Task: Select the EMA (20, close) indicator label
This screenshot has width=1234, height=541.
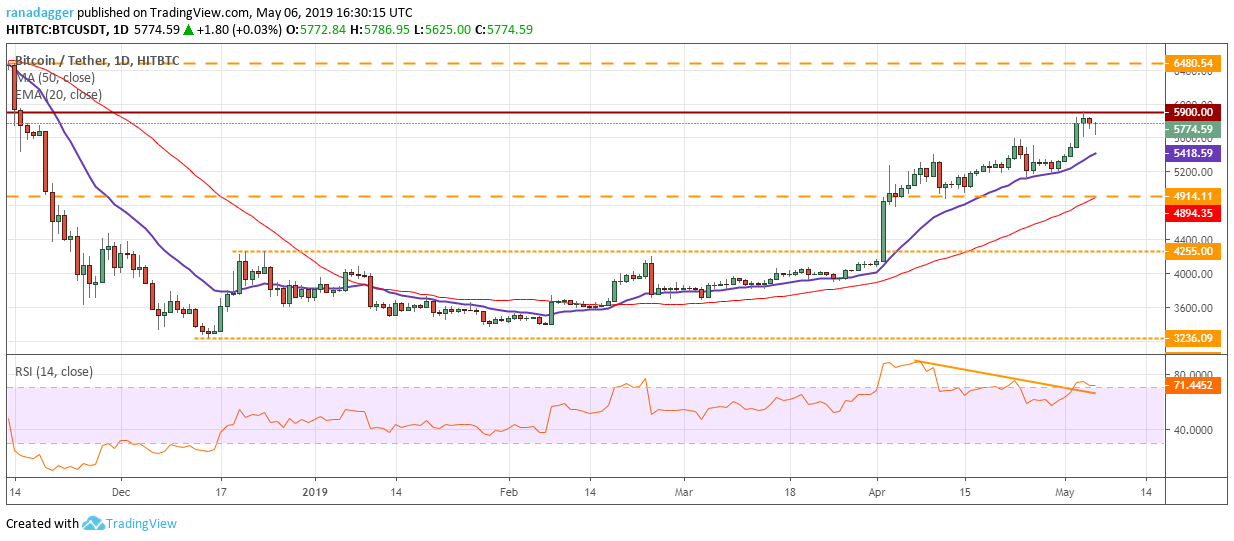Action: (57, 95)
